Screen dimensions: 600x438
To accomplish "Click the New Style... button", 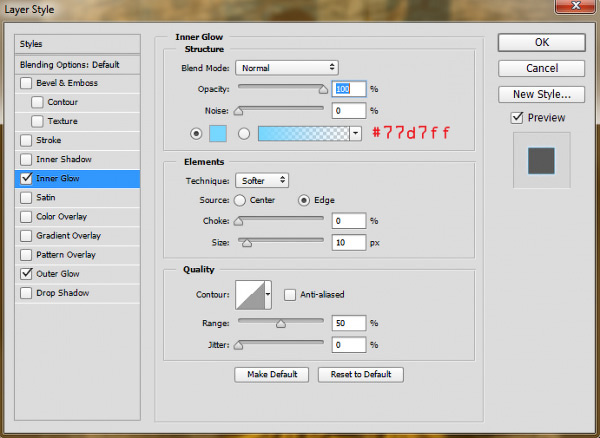I will point(541,94).
